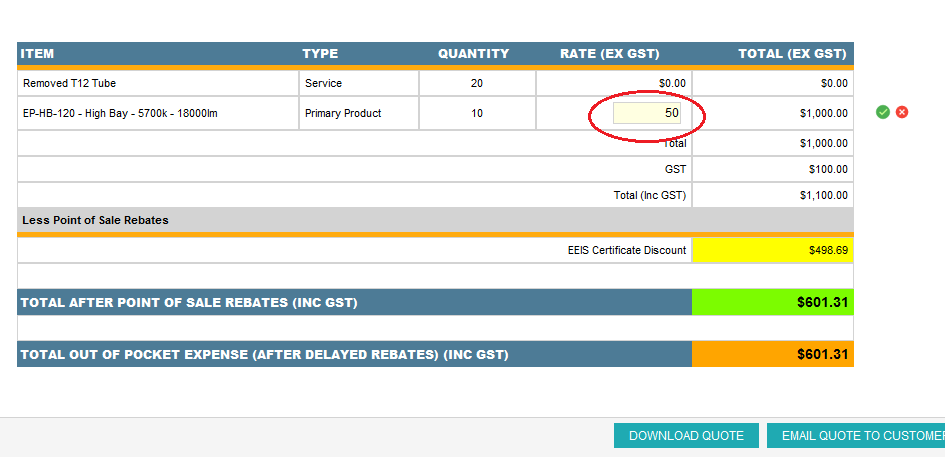Click the ITEM column header
The height and width of the screenshot is (457, 945).
click(x=38, y=54)
